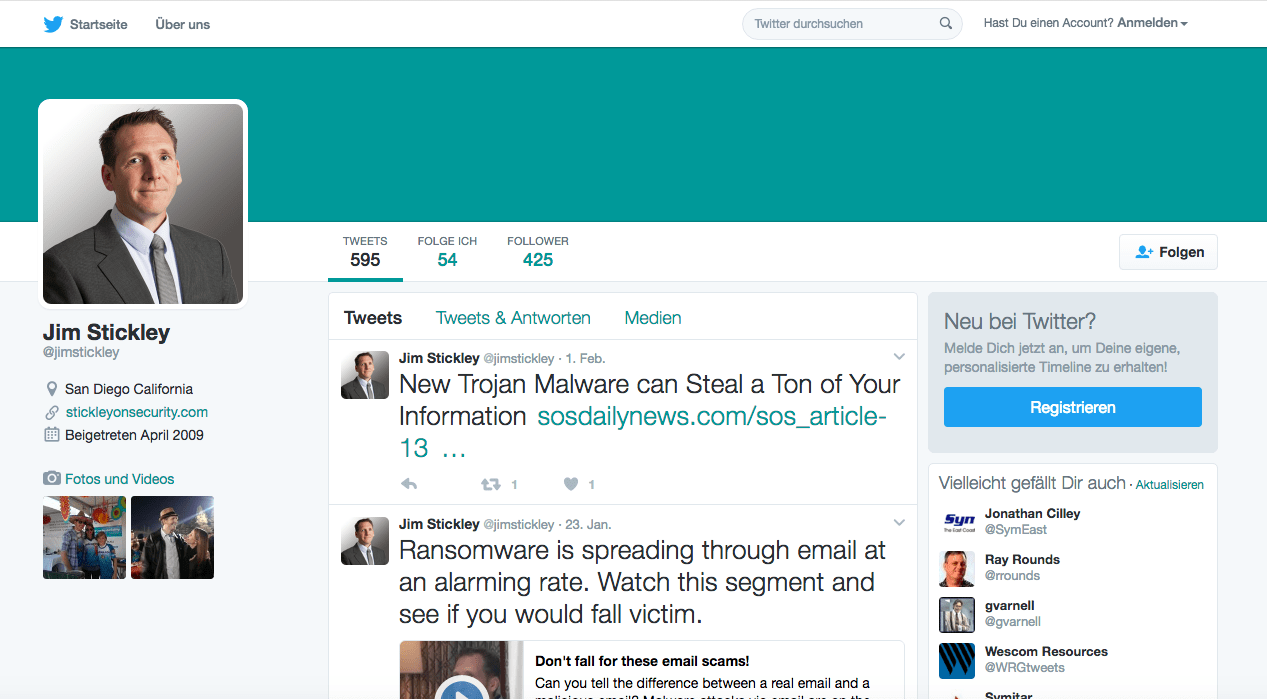
Task: Switch to the Tweets tab
Action: [373, 318]
